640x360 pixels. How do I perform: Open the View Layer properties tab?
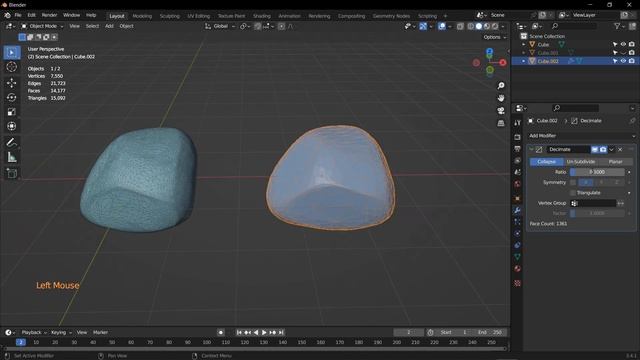518,160
